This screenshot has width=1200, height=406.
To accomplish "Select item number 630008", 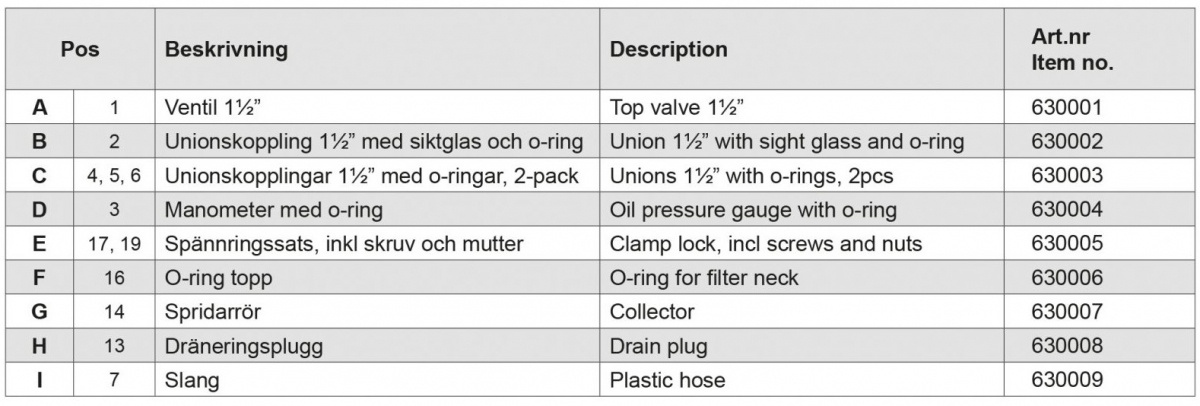I will click(x=1065, y=346).
